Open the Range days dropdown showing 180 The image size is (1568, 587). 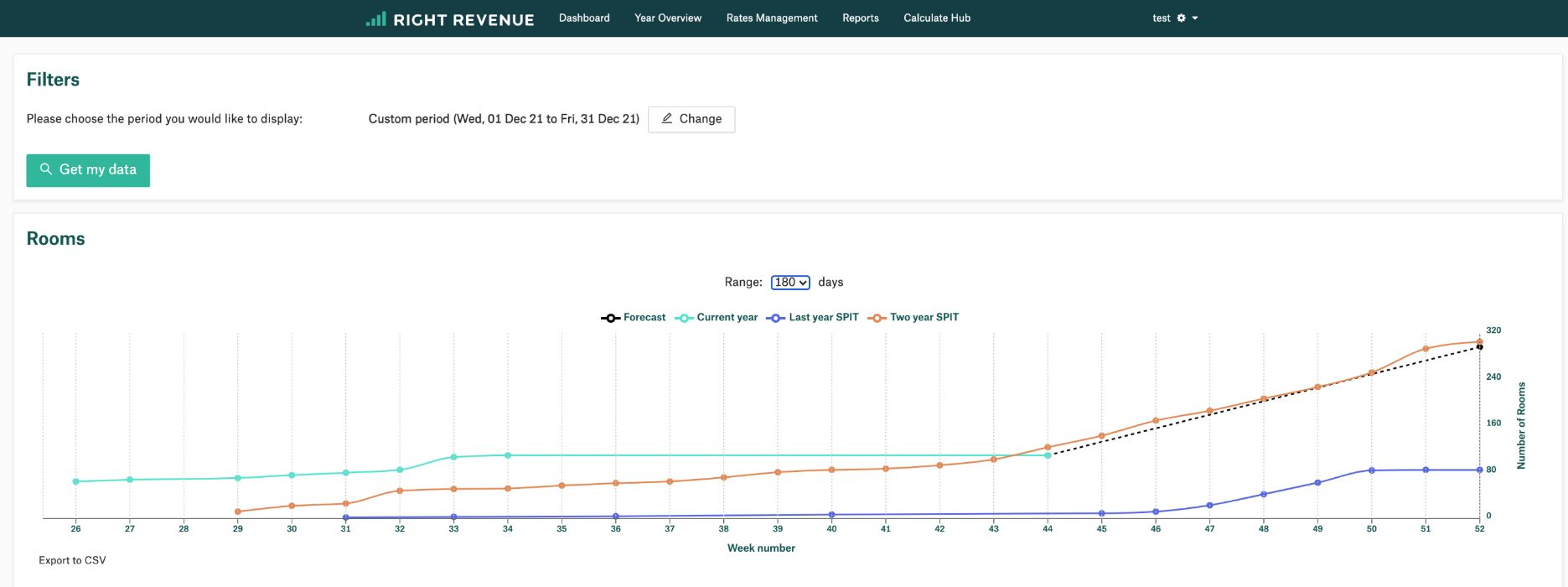click(790, 283)
